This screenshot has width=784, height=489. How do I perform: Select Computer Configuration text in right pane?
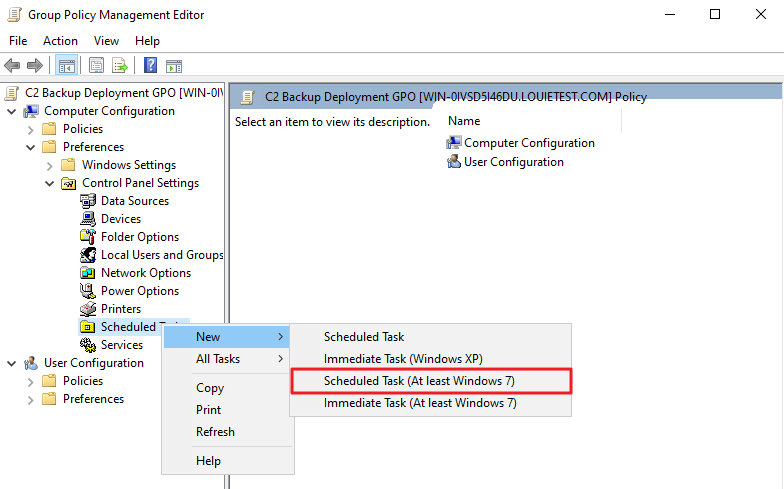(x=529, y=143)
